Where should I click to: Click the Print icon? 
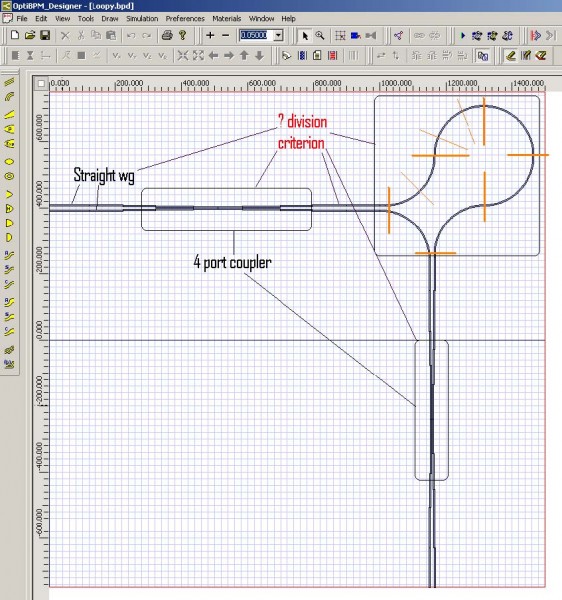point(167,36)
